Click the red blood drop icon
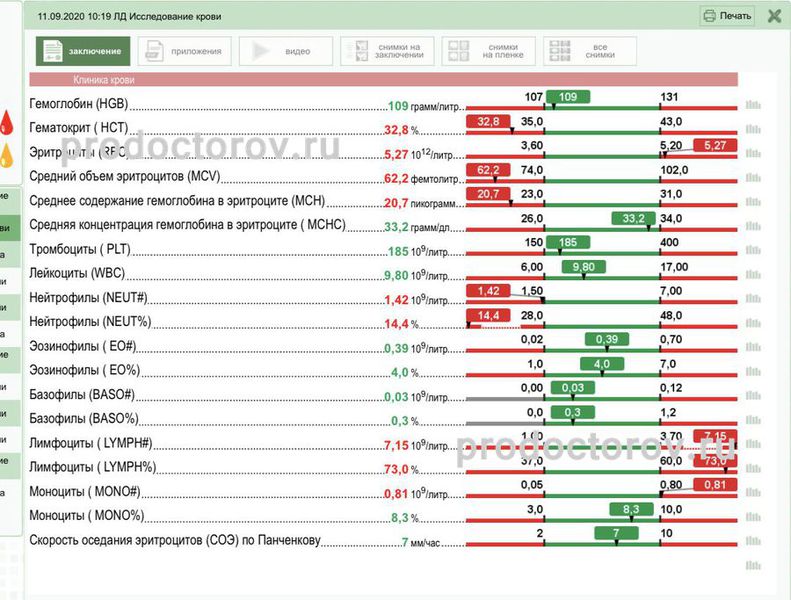 7,123
